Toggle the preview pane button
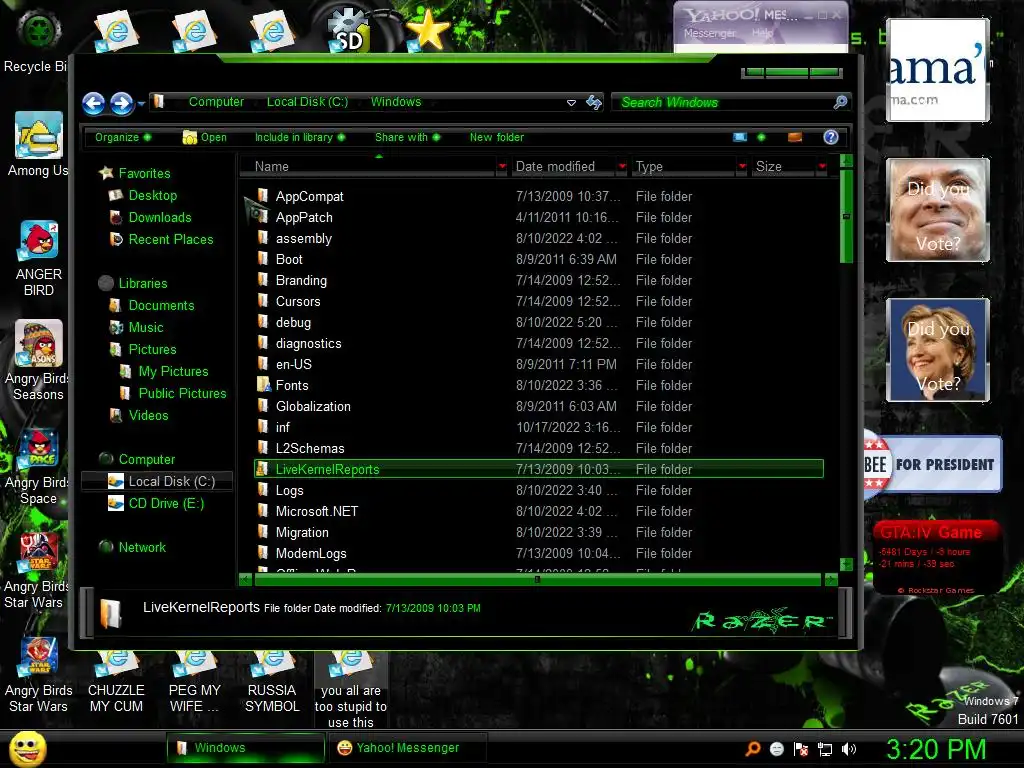The height and width of the screenshot is (768, 1024). point(795,137)
